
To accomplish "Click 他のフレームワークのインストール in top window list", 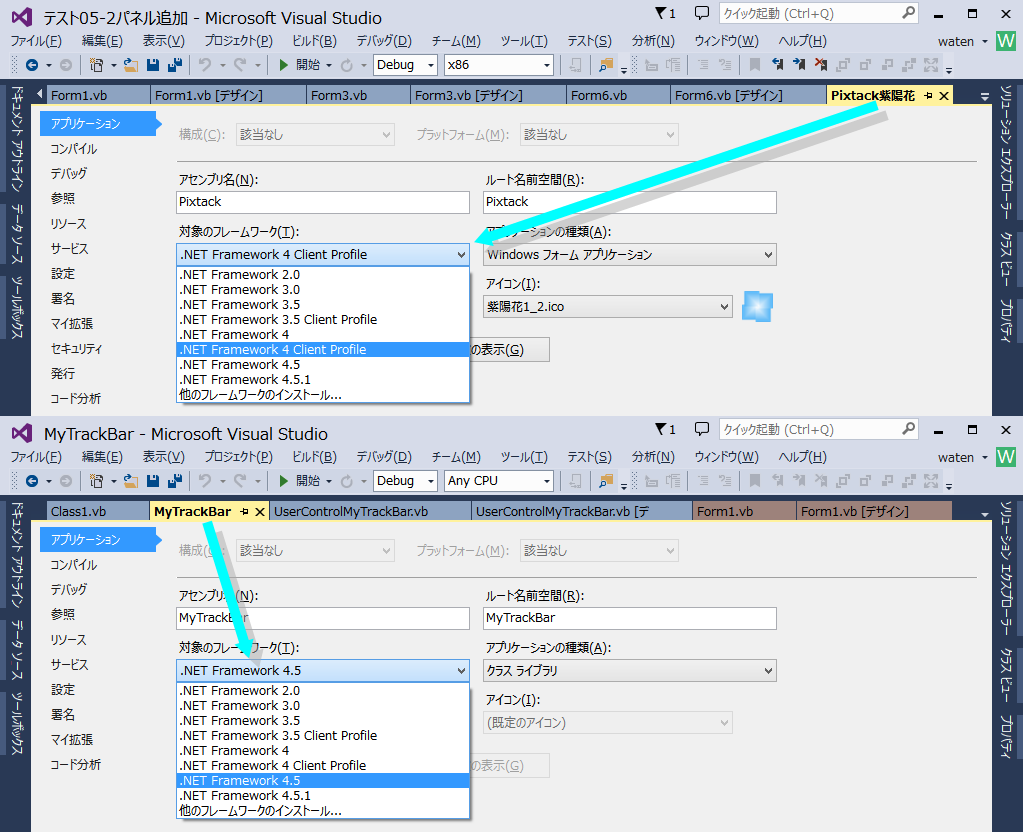I will (323, 394).
